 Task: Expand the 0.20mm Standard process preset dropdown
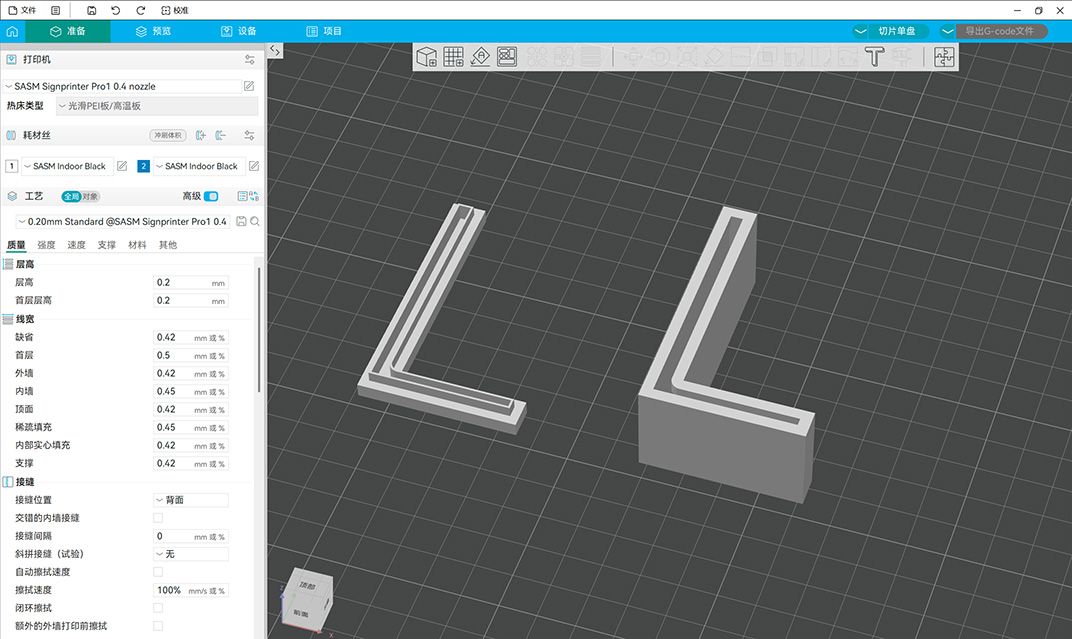coord(122,221)
